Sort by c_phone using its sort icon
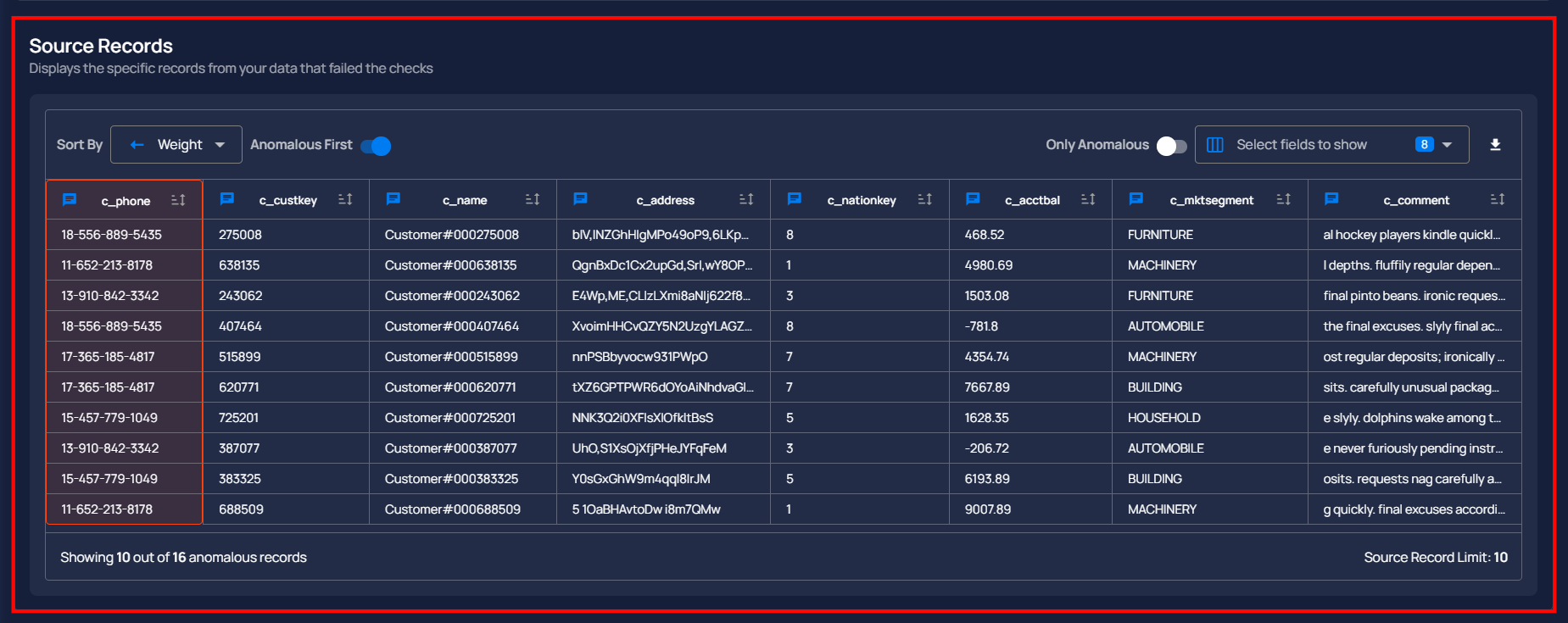 point(178,200)
